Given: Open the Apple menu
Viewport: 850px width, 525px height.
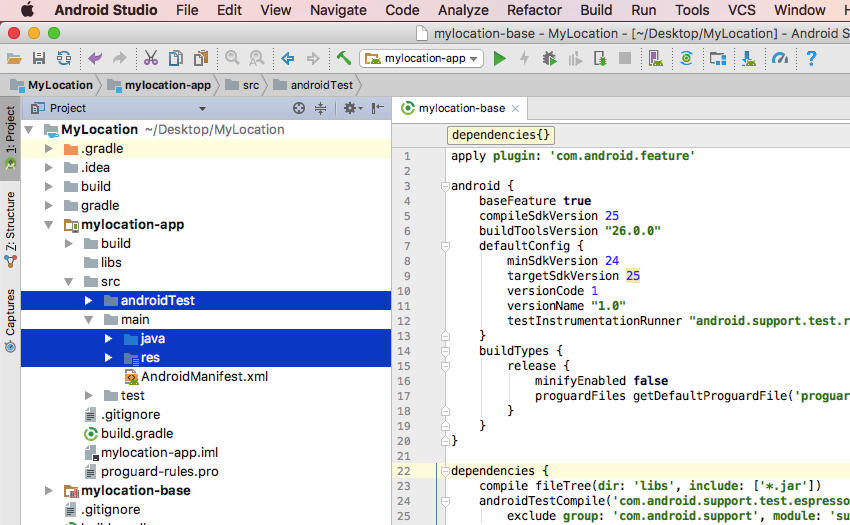Looking at the screenshot, I should click(x=26, y=10).
